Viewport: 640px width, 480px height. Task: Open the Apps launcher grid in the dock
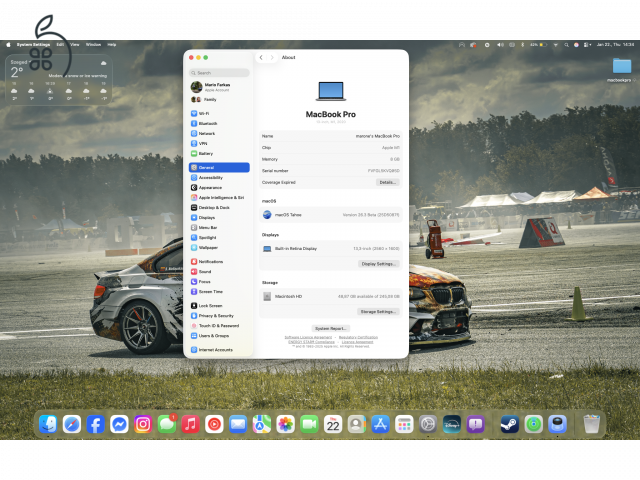pos(404,424)
